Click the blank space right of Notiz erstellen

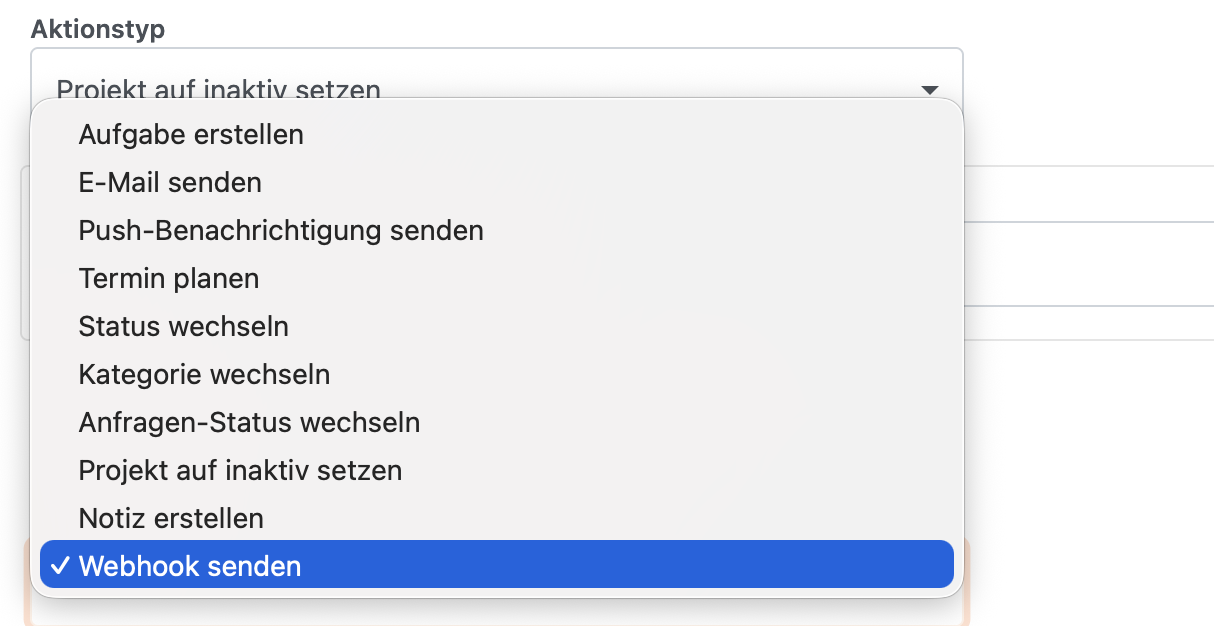coord(1090,518)
